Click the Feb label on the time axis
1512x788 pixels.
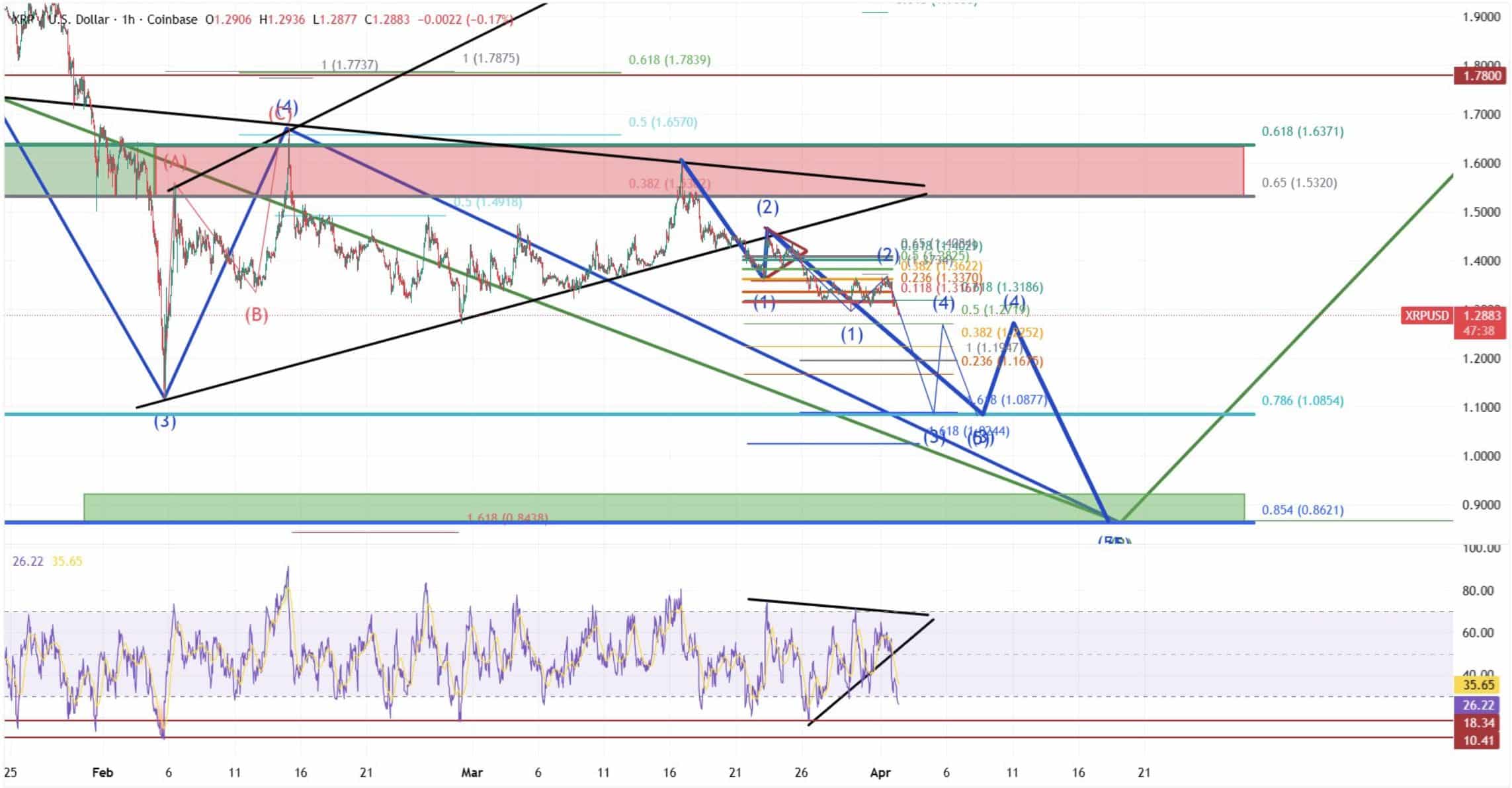click(x=103, y=772)
